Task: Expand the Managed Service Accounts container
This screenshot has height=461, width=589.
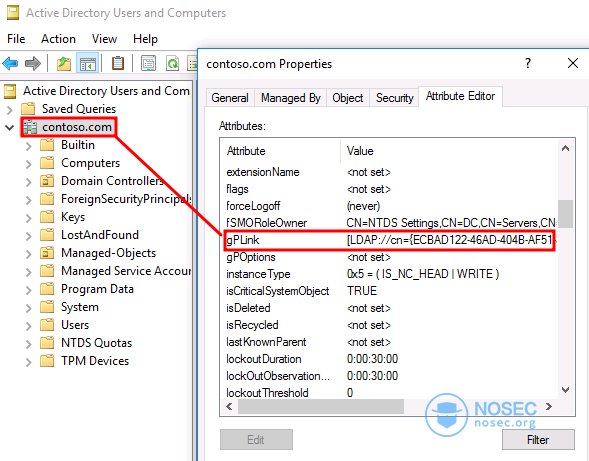Action: coord(29,272)
